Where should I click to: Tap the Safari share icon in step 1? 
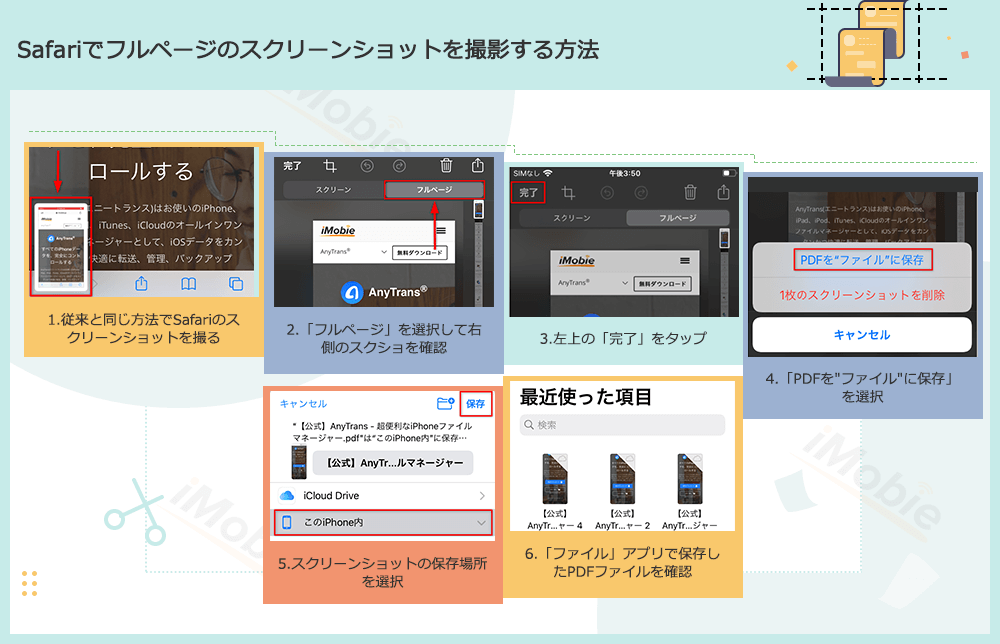pos(142,283)
